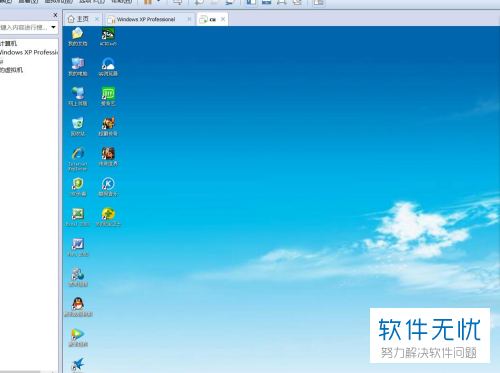This screenshot has height=373, width=500.
Task: Click the take snapshot toolbar icon
Action: 199,2
